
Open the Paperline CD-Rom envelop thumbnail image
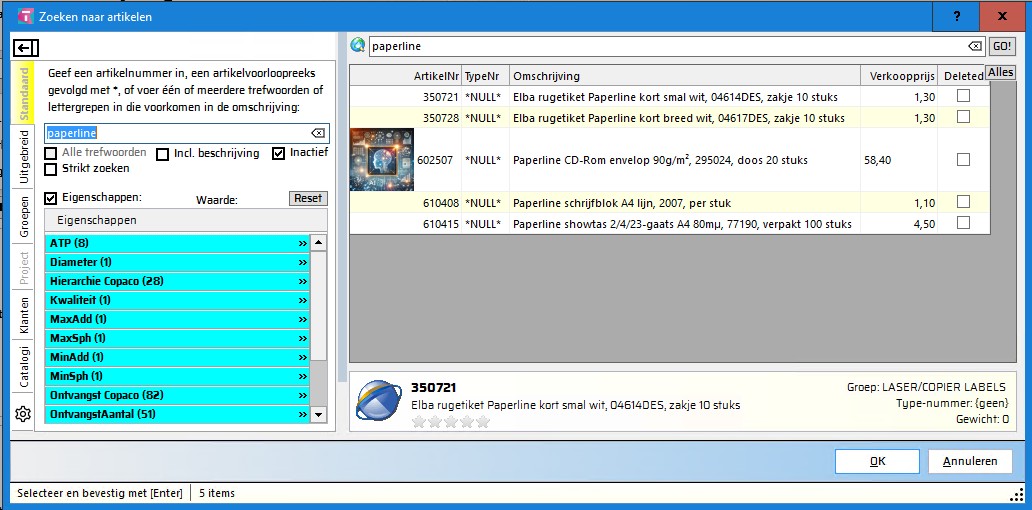pyautogui.click(x=382, y=160)
